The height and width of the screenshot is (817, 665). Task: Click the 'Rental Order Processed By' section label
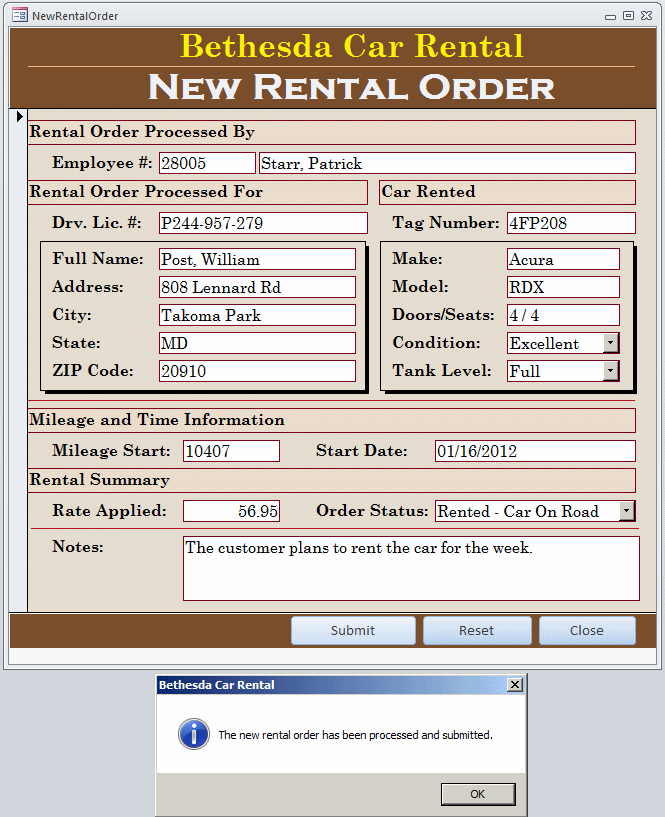tap(142, 132)
